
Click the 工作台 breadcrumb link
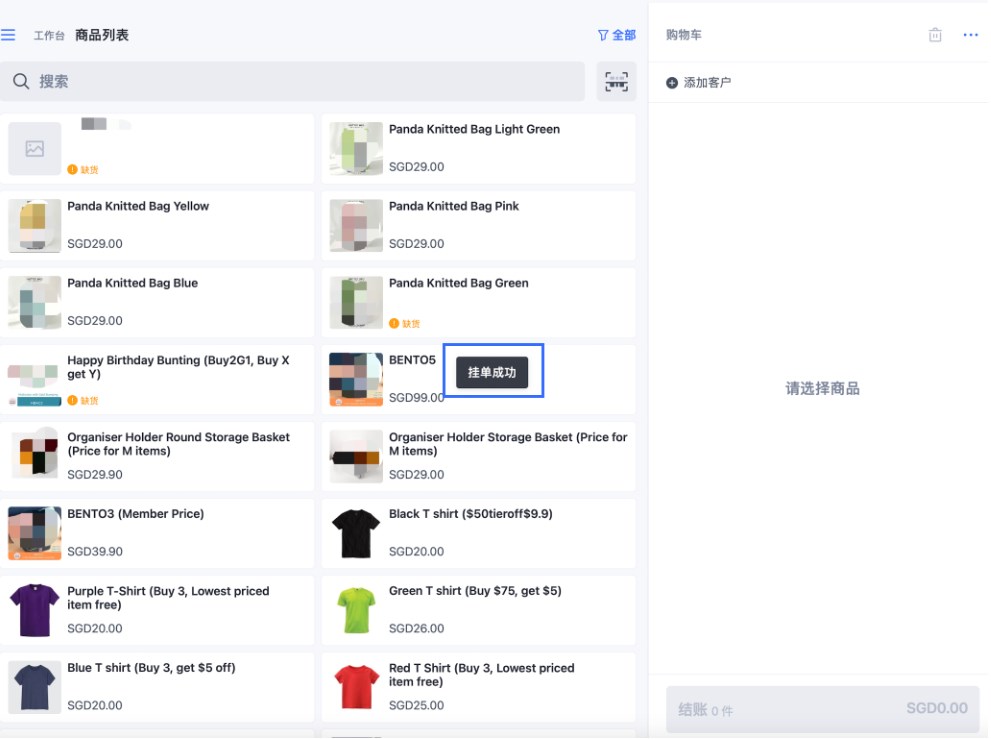pyautogui.click(x=49, y=35)
